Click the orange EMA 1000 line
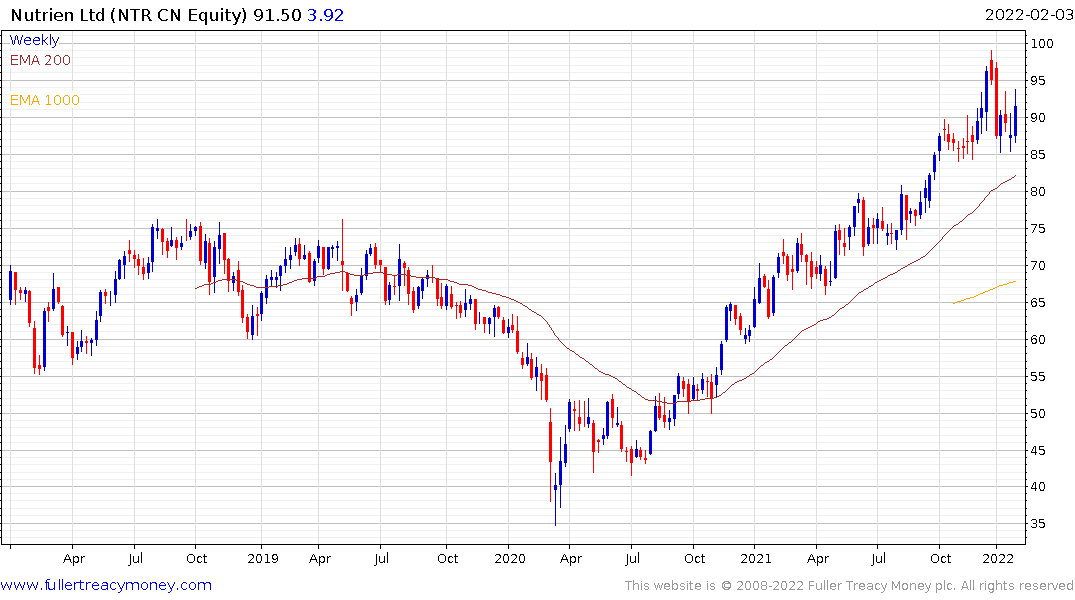Image resolution: width=1075 pixels, height=600 pixels. (985, 292)
